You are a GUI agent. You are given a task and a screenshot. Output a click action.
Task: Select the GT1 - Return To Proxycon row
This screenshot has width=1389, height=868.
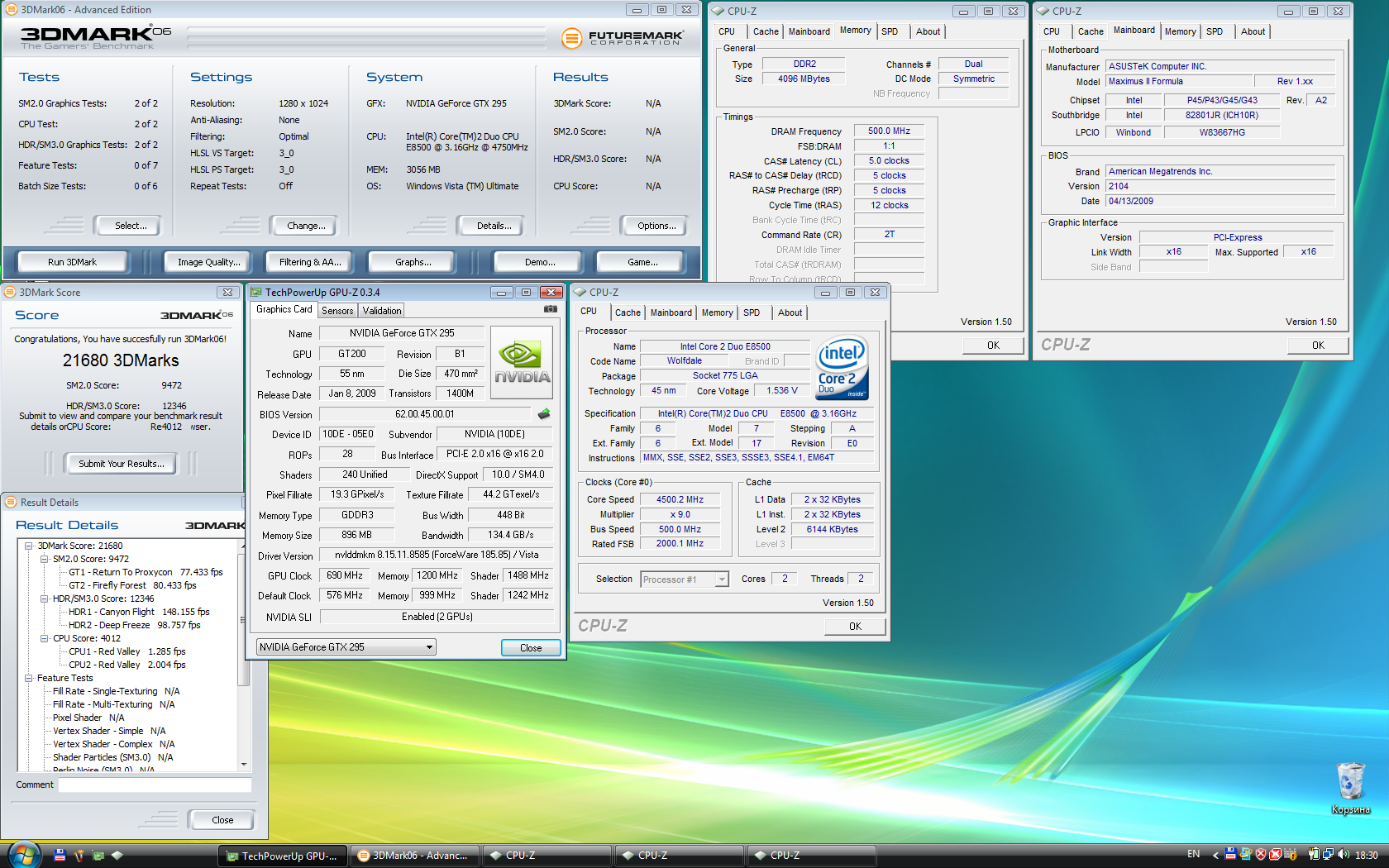click(x=146, y=572)
